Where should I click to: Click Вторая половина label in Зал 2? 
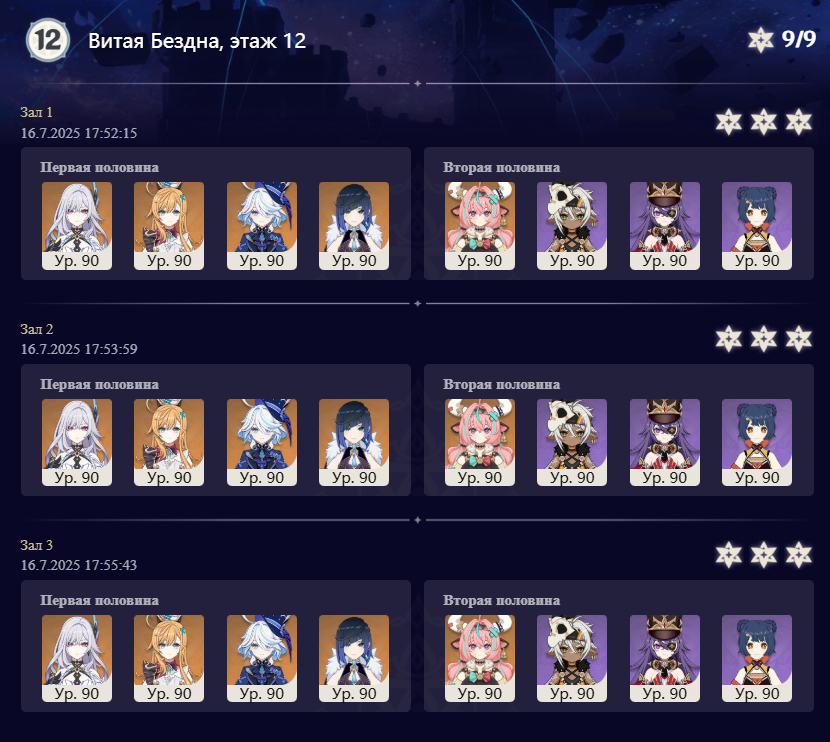coord(501,385)
